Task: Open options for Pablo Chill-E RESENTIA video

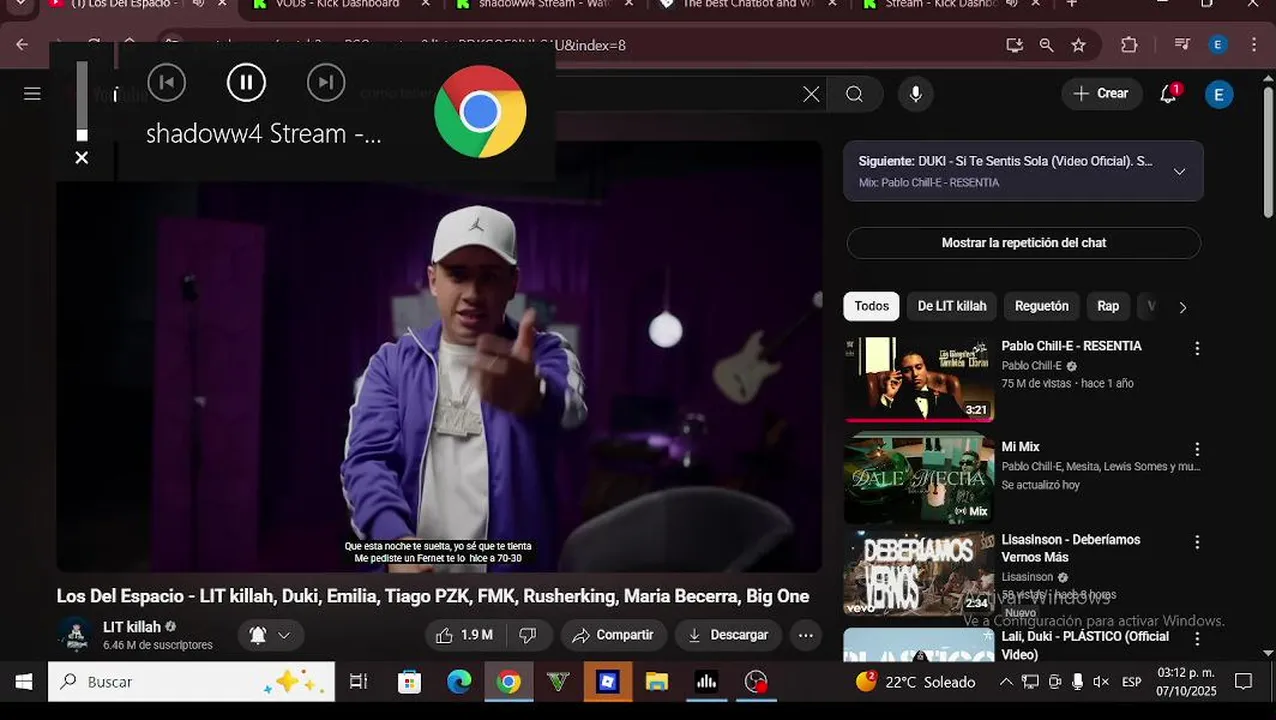Action: [1196, 349]
